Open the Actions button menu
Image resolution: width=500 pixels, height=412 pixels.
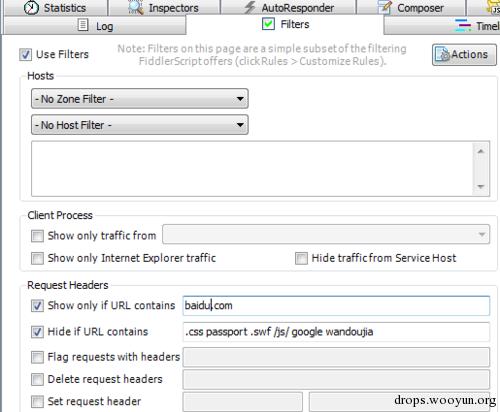464,55
